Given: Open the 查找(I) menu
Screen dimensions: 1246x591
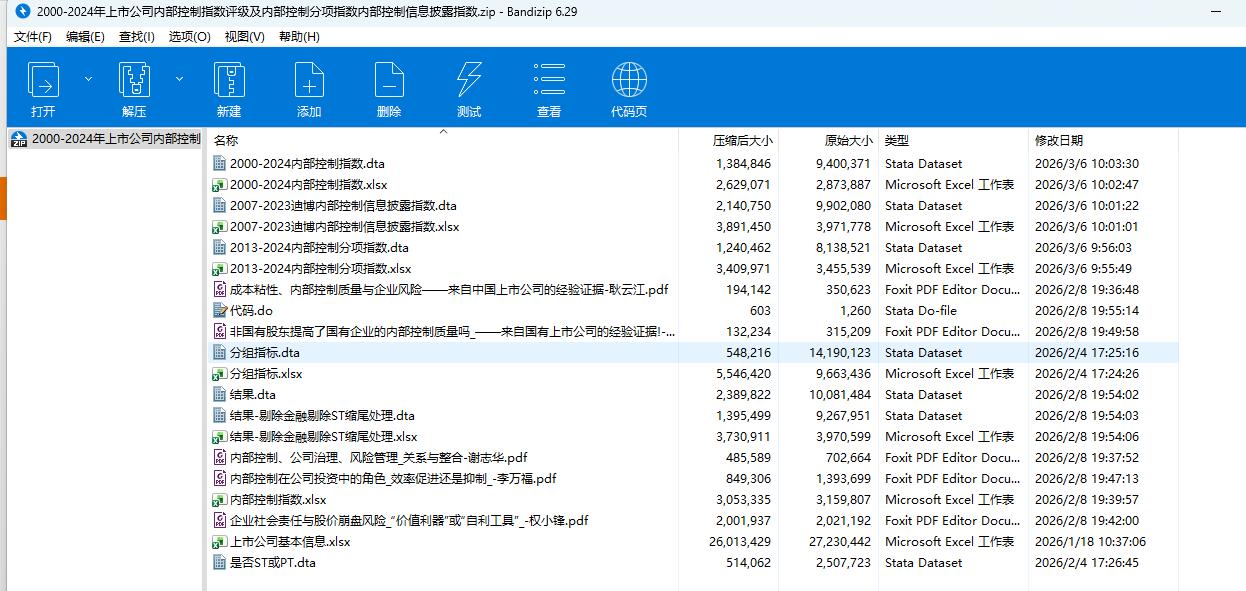Looking at the screenshot, I should [x=137, y=36].
